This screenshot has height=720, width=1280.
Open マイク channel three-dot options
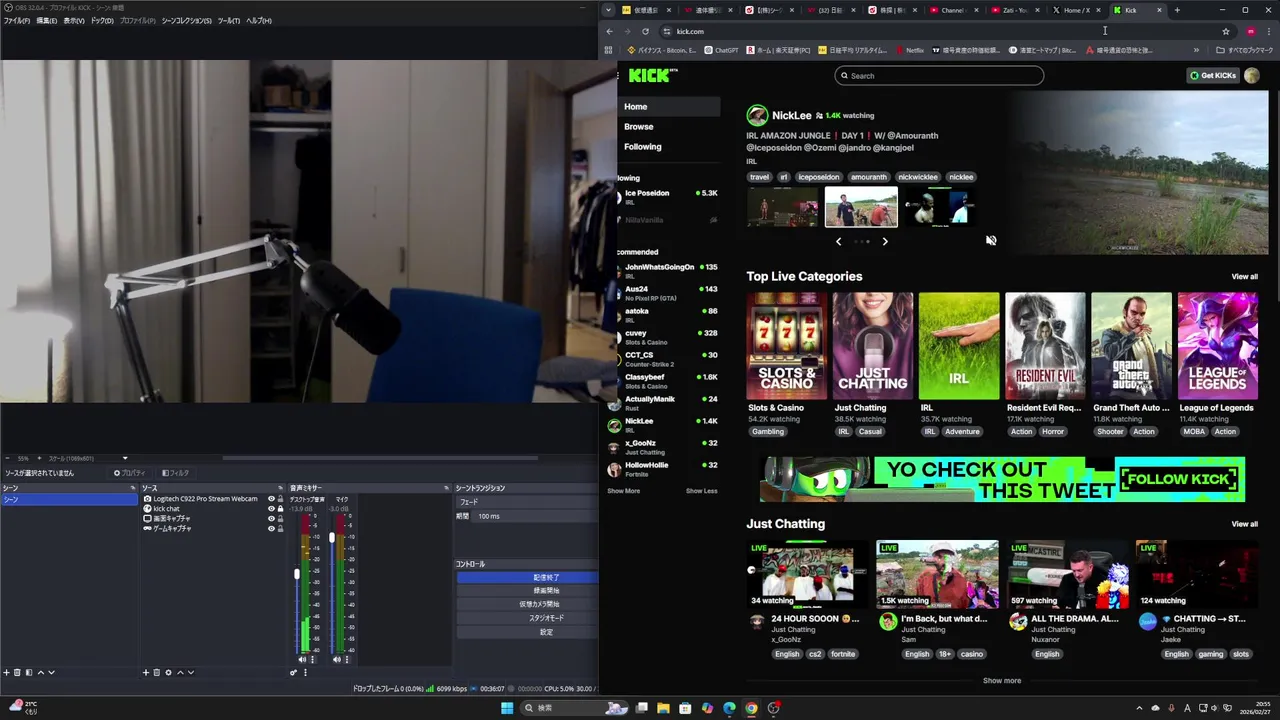point(347,659)
